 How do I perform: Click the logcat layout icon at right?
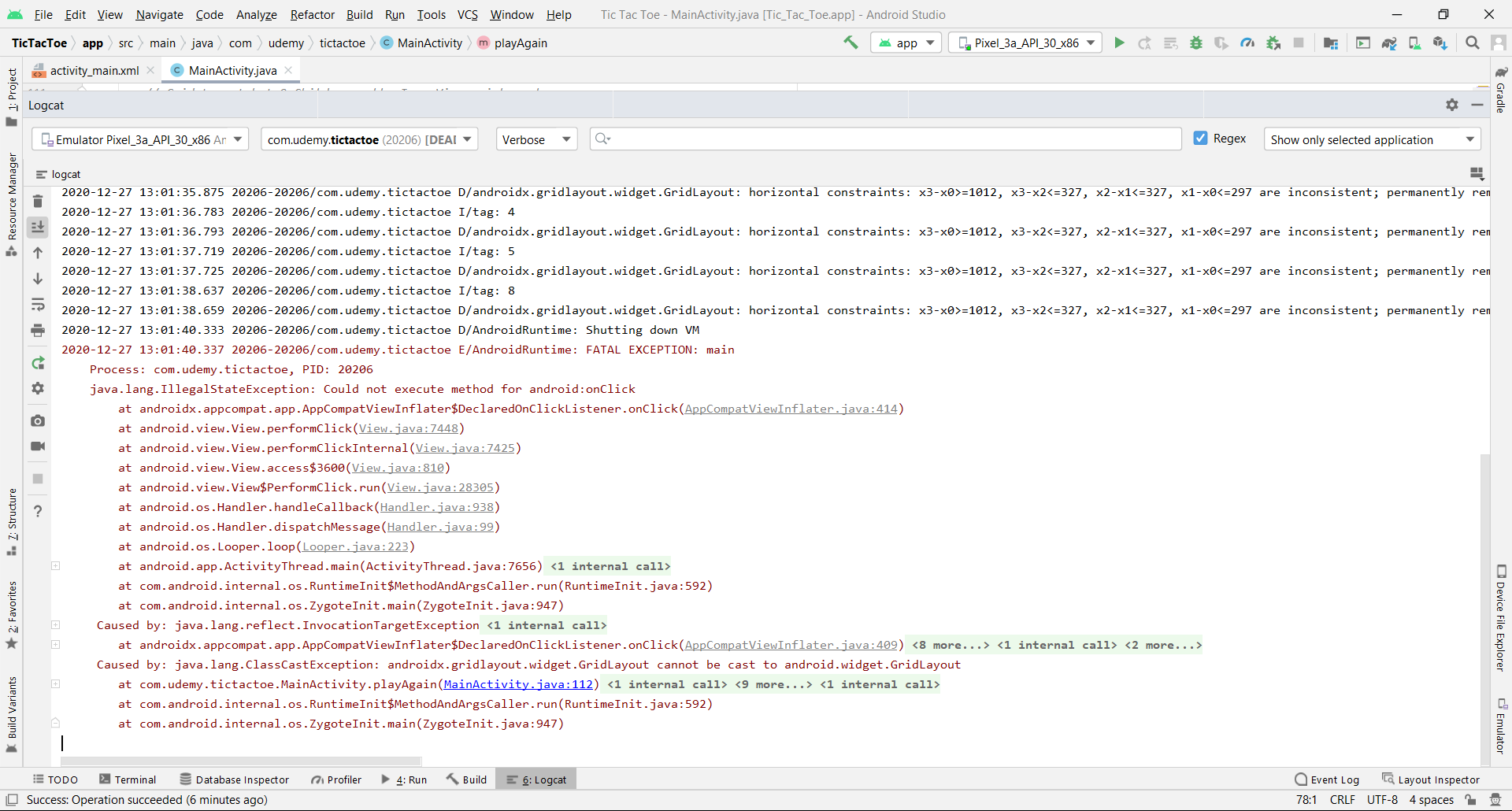[1477, 173]
